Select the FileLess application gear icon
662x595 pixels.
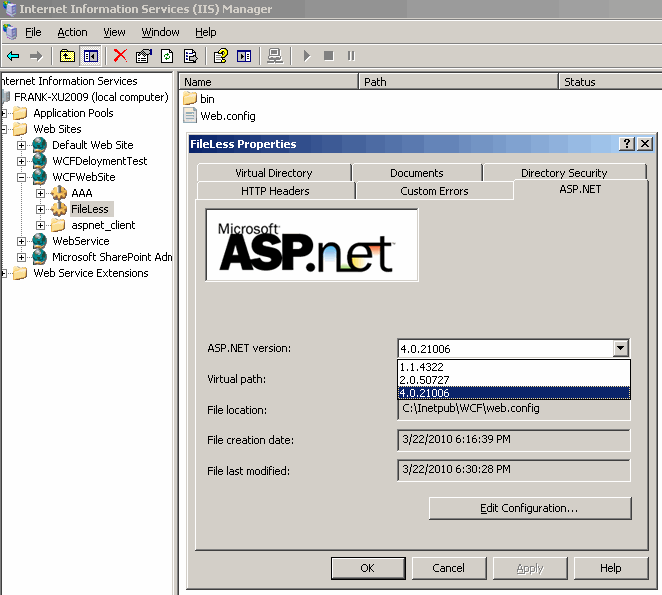pyautogui.click(x=59, y=209)
